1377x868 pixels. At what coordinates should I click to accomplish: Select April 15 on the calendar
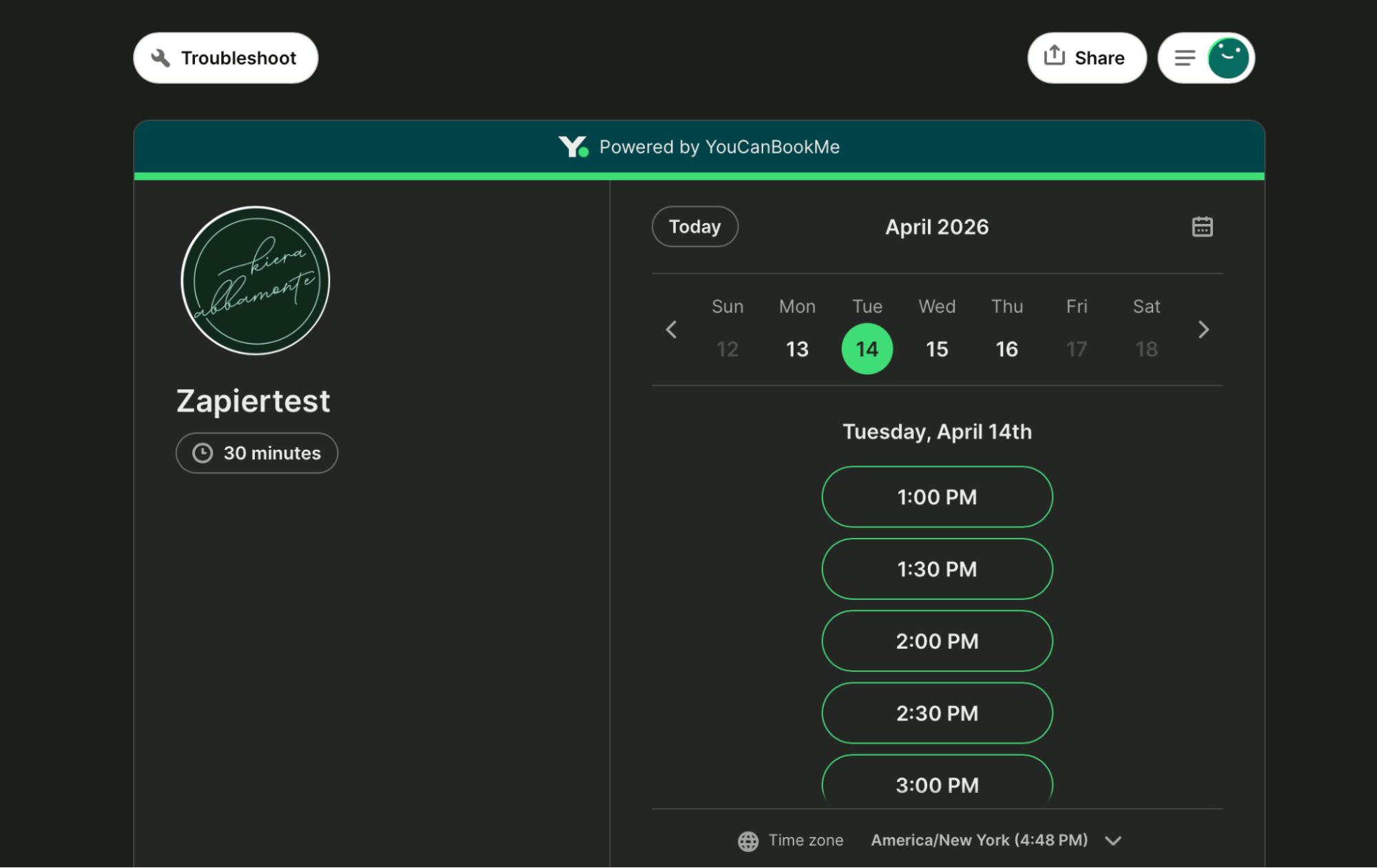click(x=937, y=349)
